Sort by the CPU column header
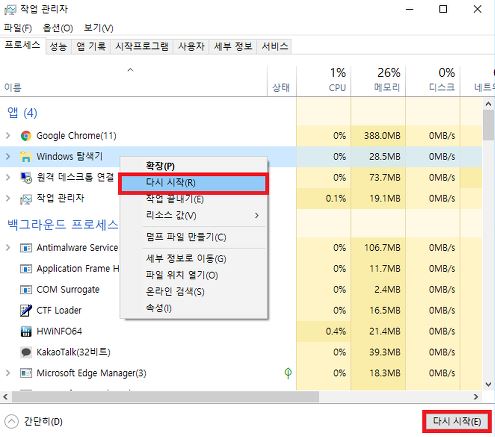This screenshot has width=495, height=437. tap(324, 80)
